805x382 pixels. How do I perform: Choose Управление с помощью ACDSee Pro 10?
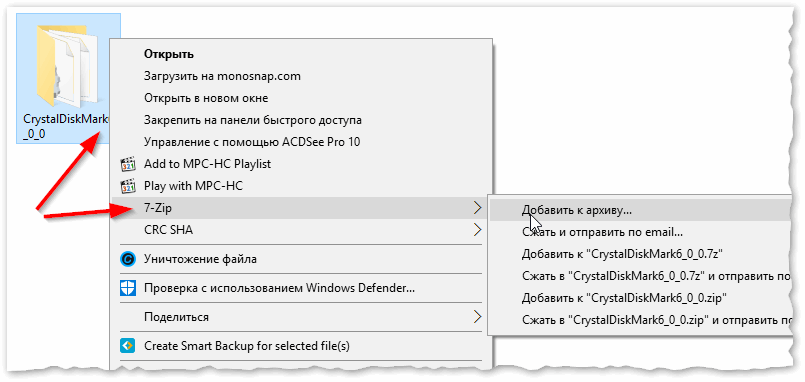click(252, 142)
